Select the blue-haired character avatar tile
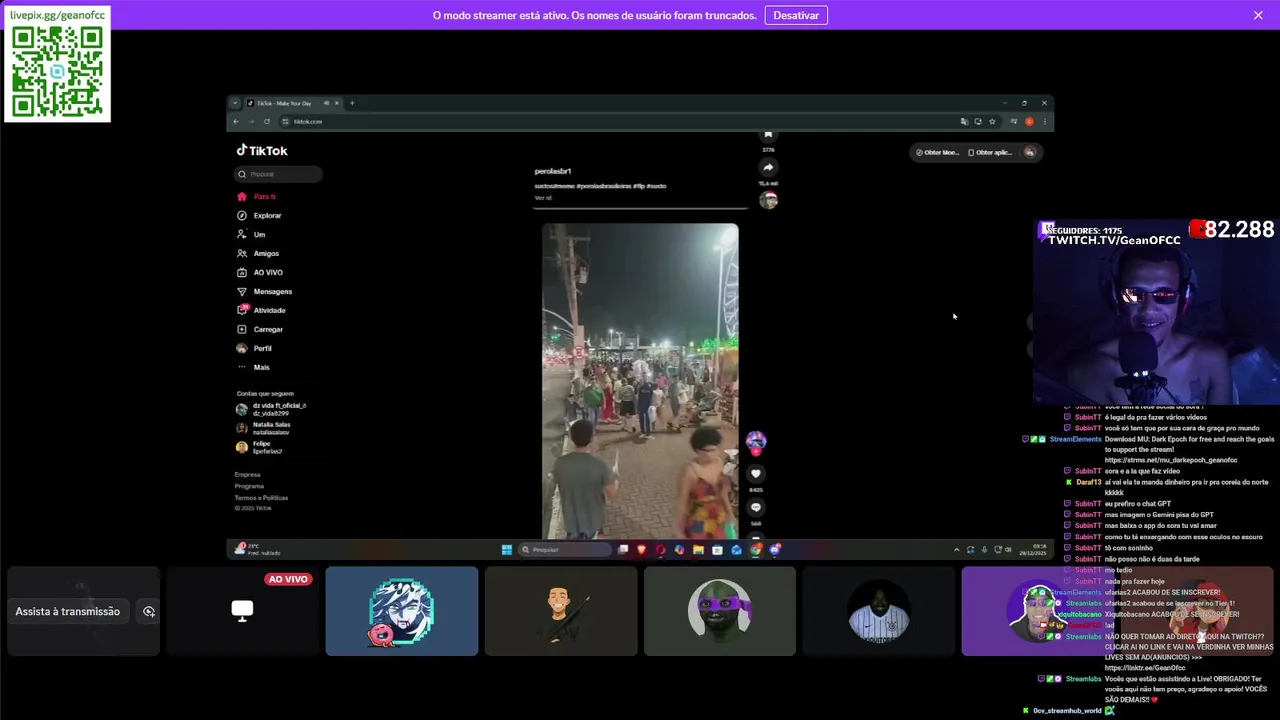Viewport: 1280px width, 720px height. [x=402, y=611]
